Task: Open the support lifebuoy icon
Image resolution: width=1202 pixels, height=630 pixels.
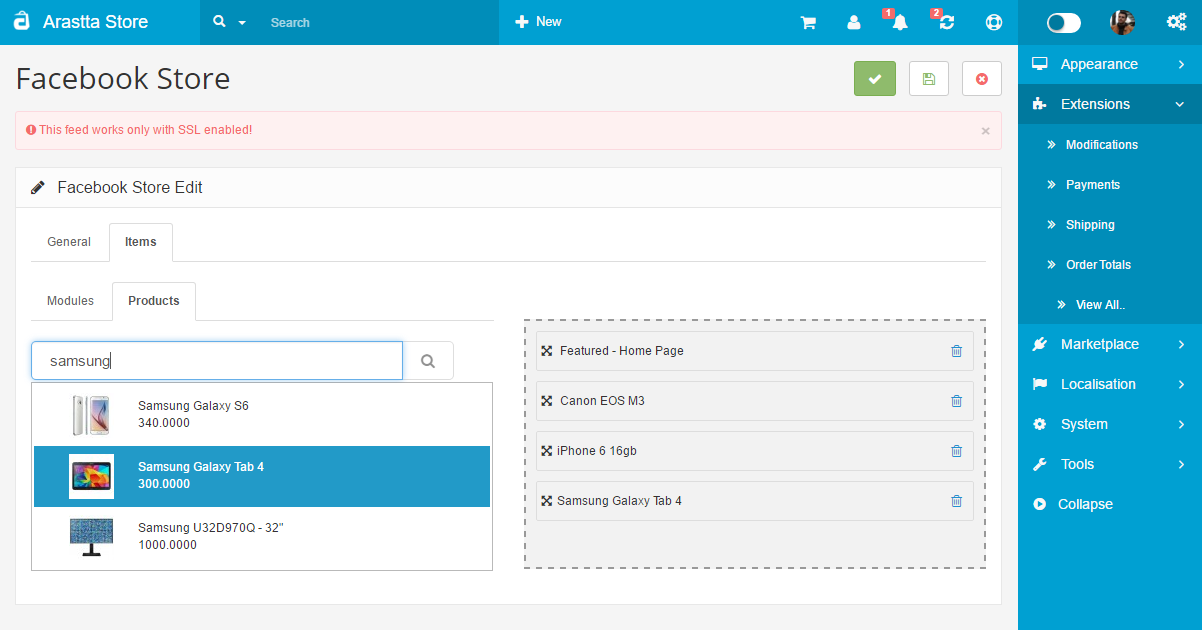Action: [x=993, y=22]
